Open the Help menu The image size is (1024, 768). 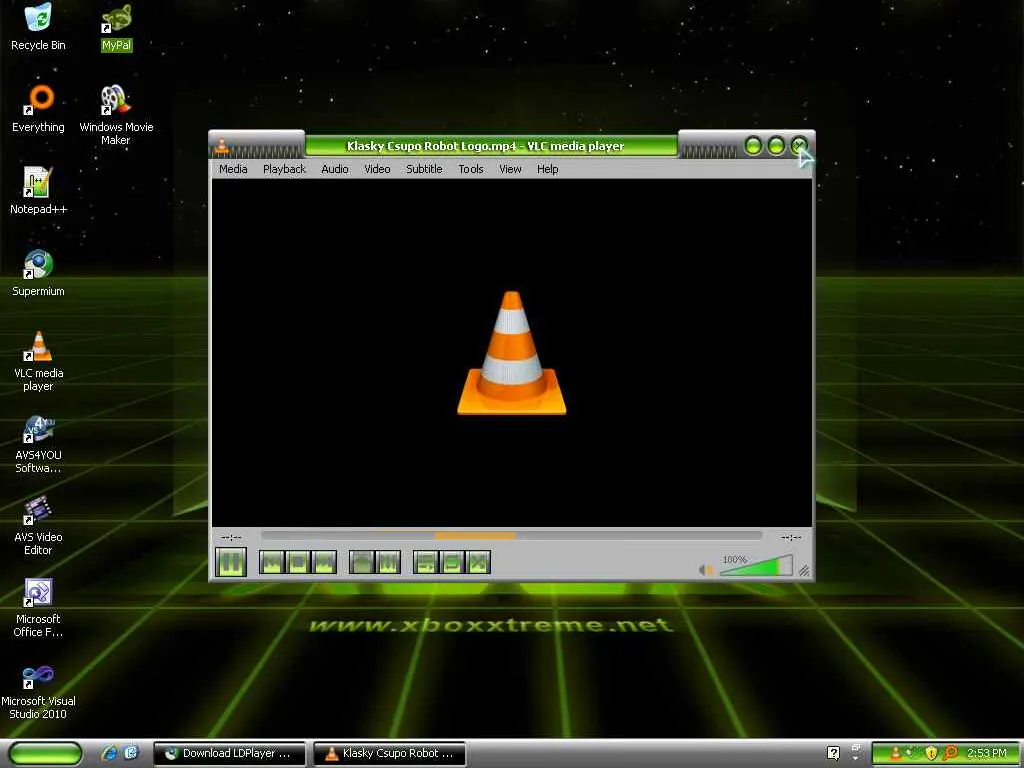click(x=547, y=169)
